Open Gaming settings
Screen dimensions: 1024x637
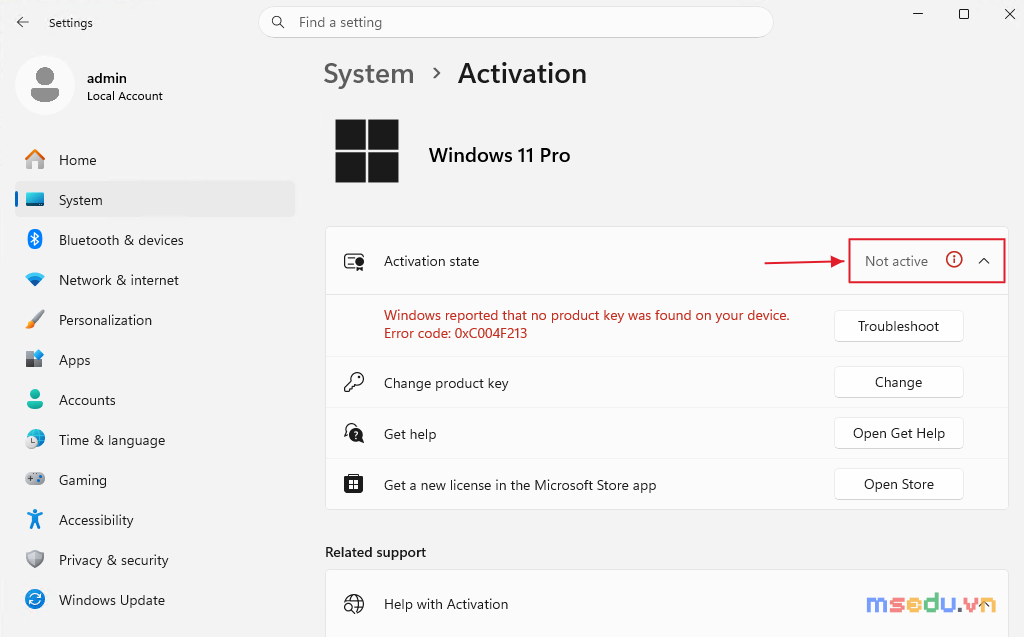pos(155,480)
